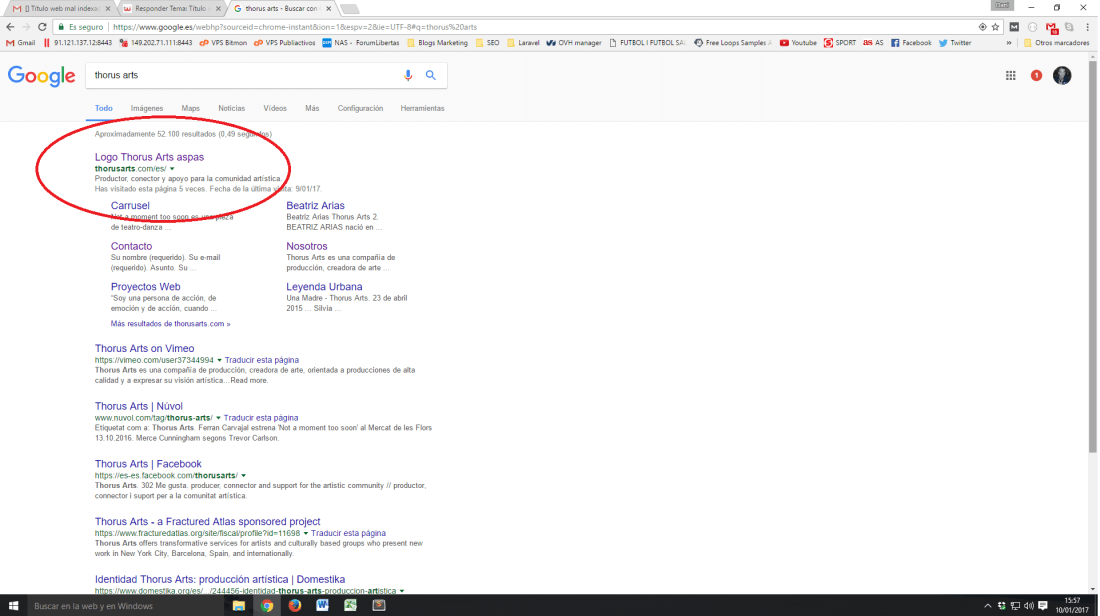Open Firefox from the taskbar
This screenshot has height=616, width=1100.
[295, 605]
